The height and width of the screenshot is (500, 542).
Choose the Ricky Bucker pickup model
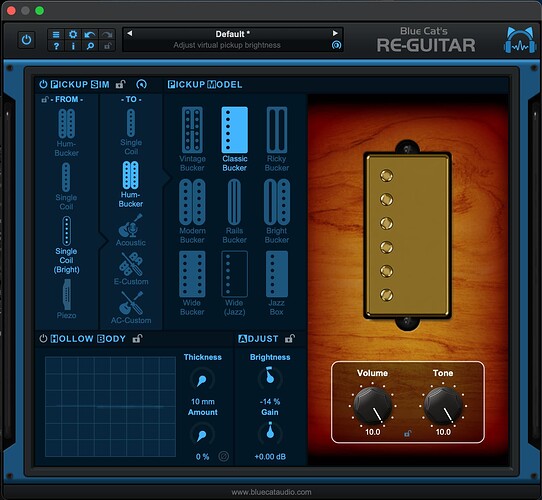pos(277,139)
